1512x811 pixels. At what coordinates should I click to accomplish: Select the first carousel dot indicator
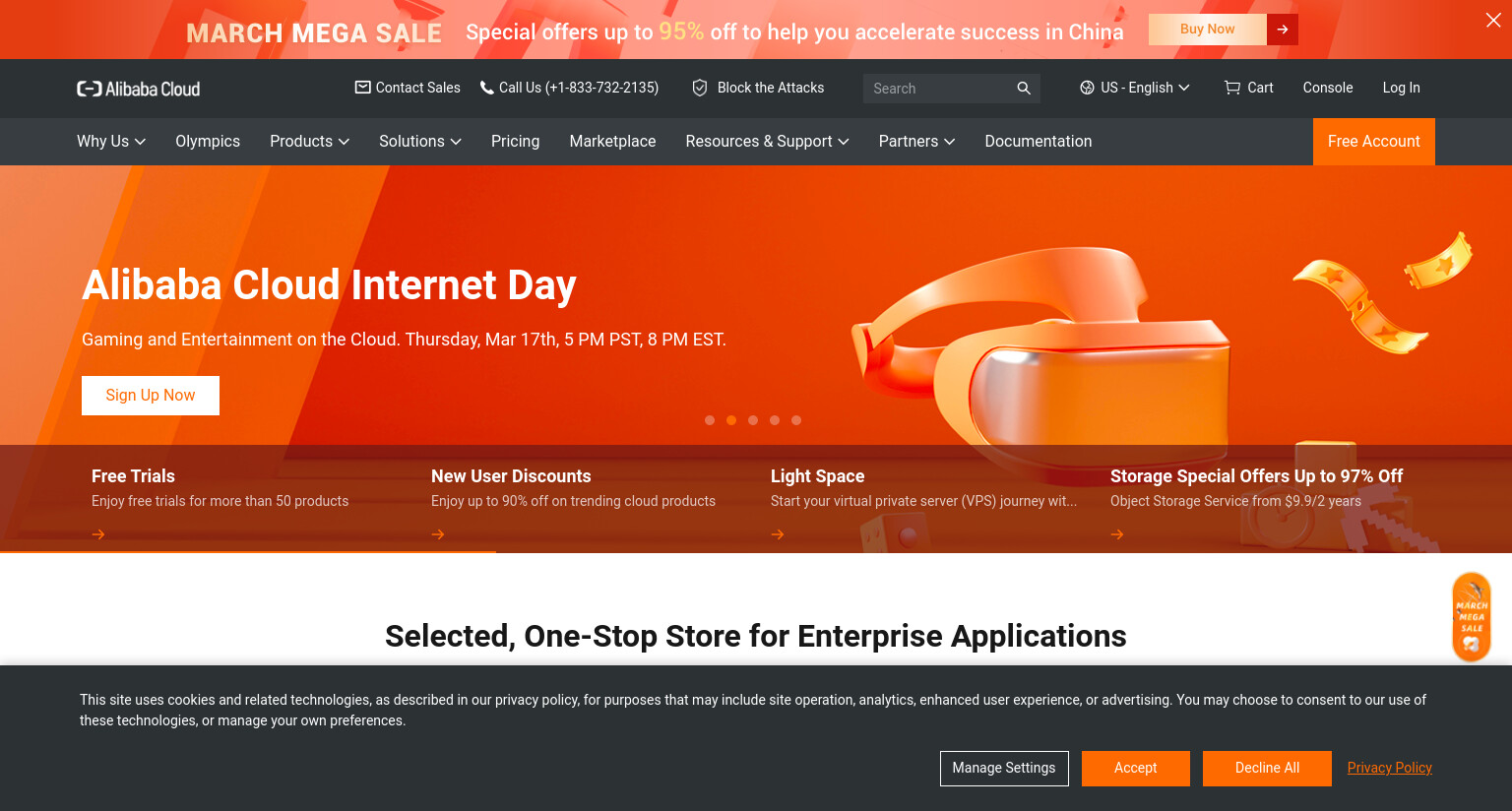coord(710,420)
